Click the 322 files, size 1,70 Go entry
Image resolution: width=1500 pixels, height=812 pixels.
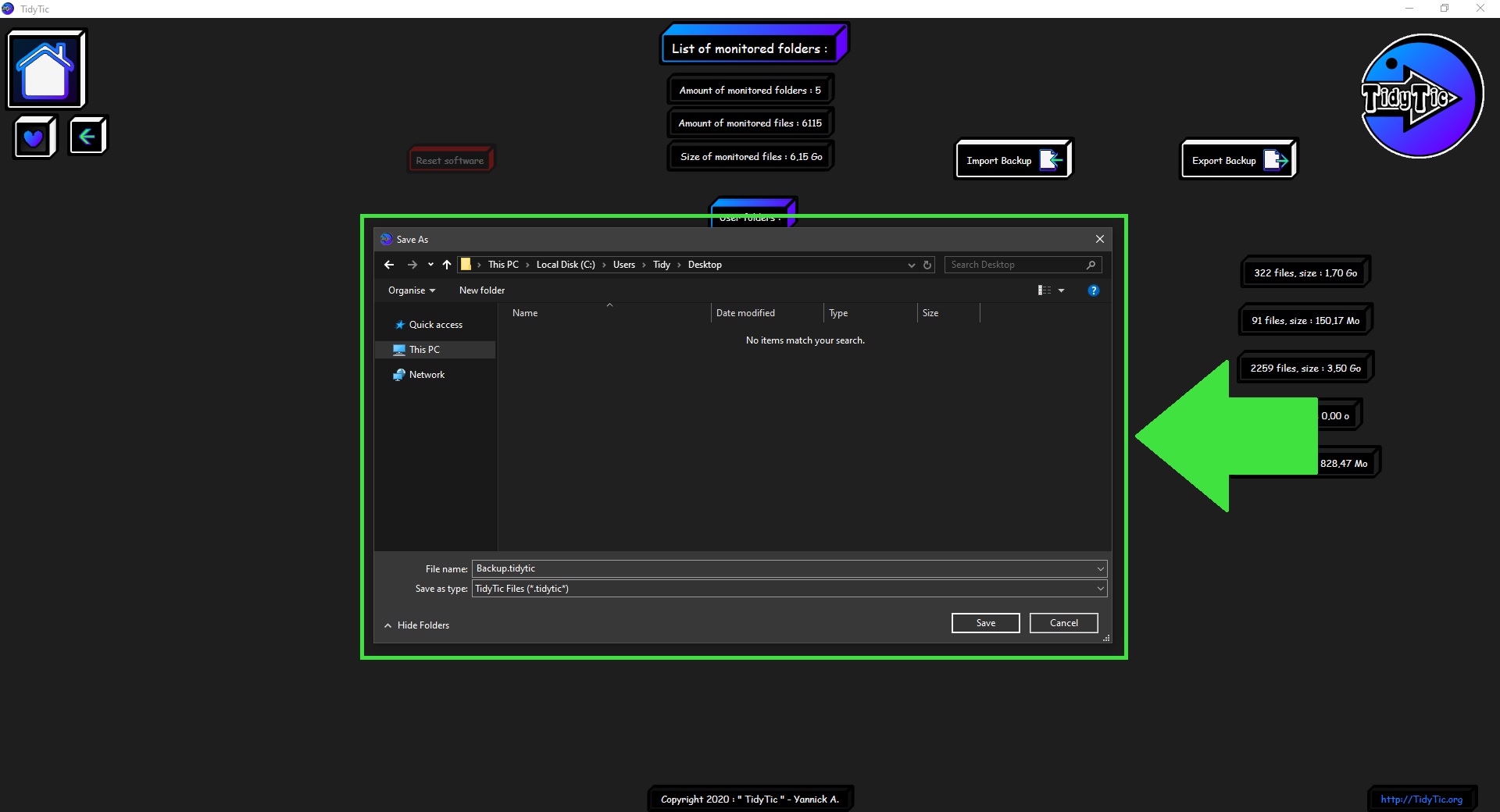[1305, 272]
